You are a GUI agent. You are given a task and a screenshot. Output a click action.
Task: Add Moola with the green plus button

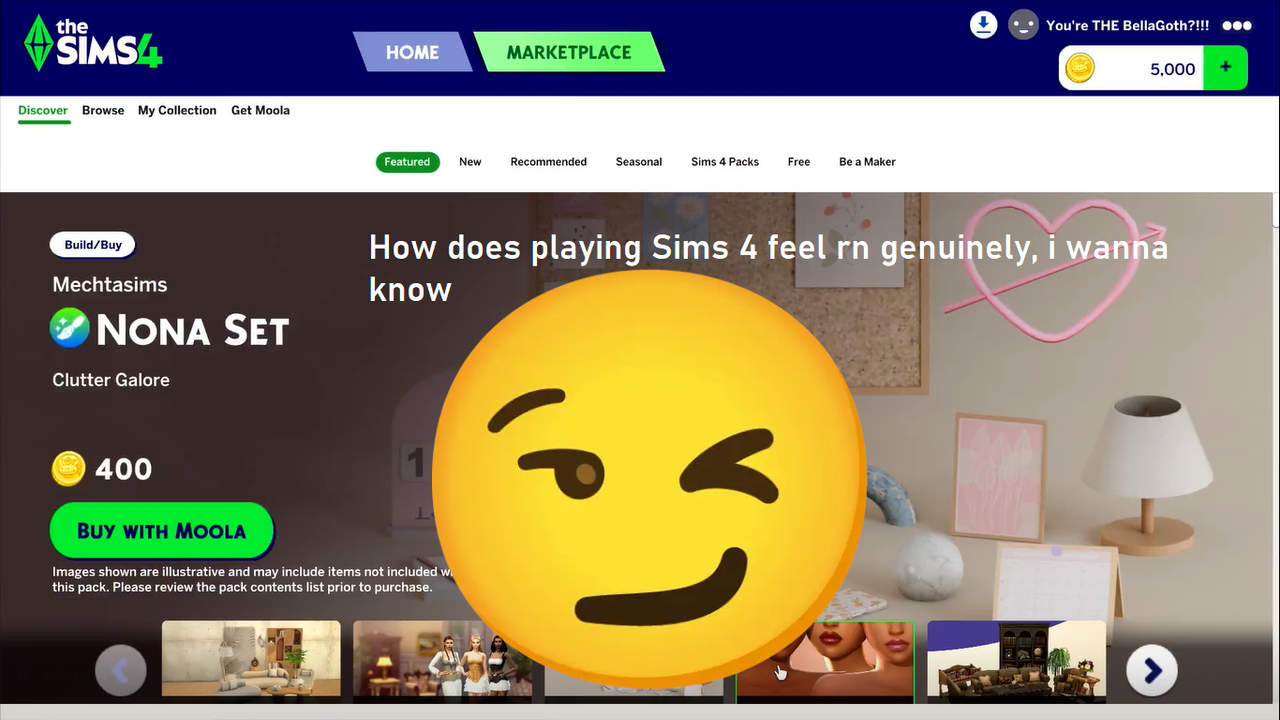click(x=1226, y=68)
